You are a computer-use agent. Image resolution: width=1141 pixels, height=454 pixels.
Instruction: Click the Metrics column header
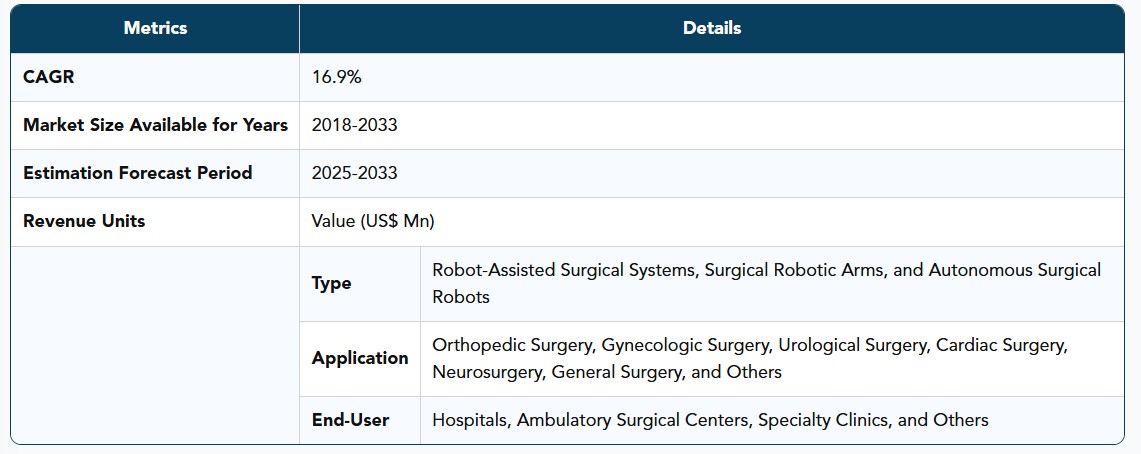click(155, 28)
